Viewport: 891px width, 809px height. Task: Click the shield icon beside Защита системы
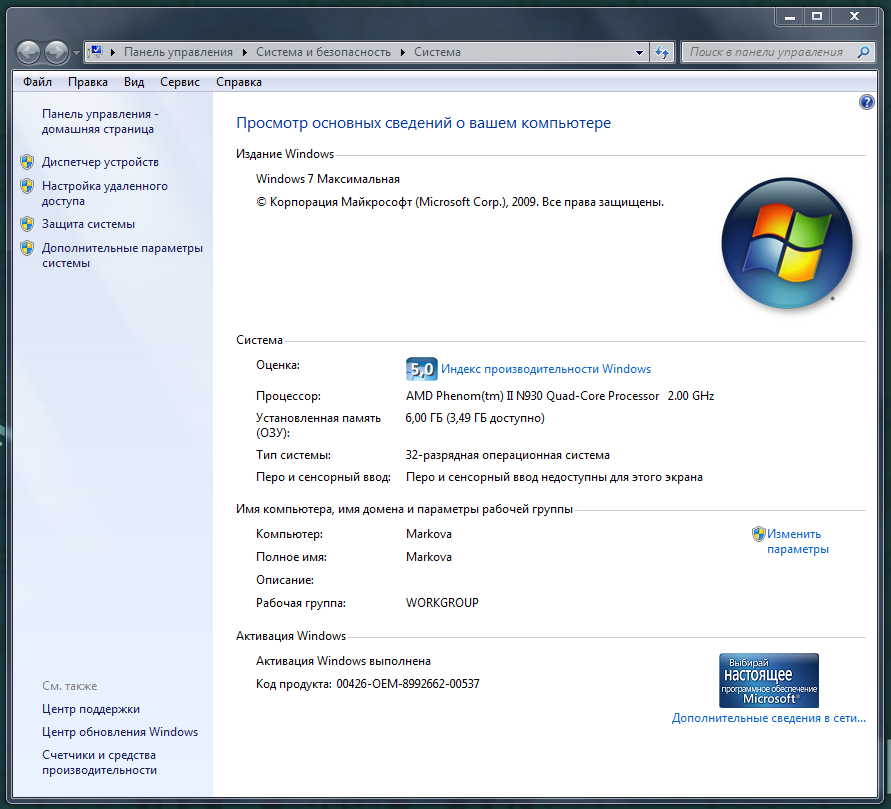click(27, 224)
